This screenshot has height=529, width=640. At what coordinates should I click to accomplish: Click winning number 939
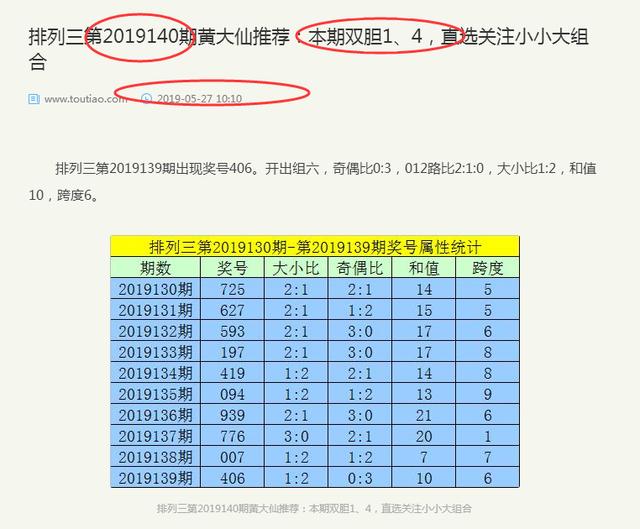[232, 415]
